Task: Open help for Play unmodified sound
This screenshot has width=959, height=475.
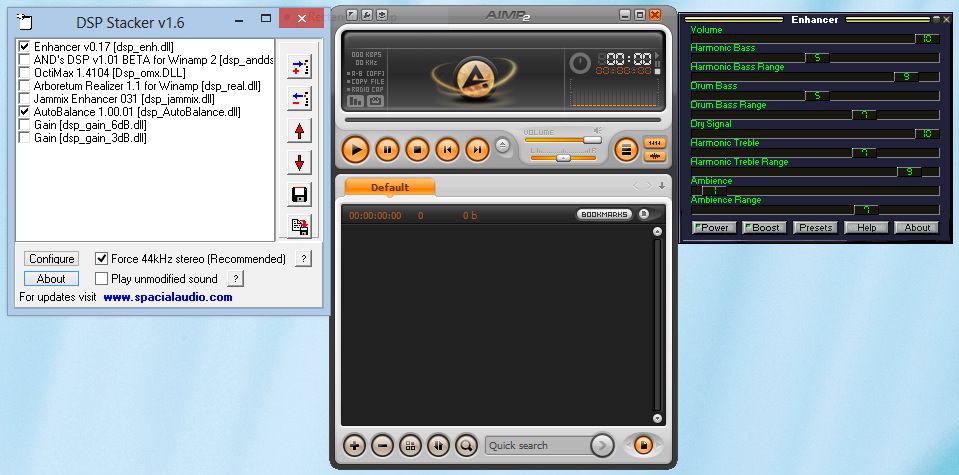Action: 235,279
